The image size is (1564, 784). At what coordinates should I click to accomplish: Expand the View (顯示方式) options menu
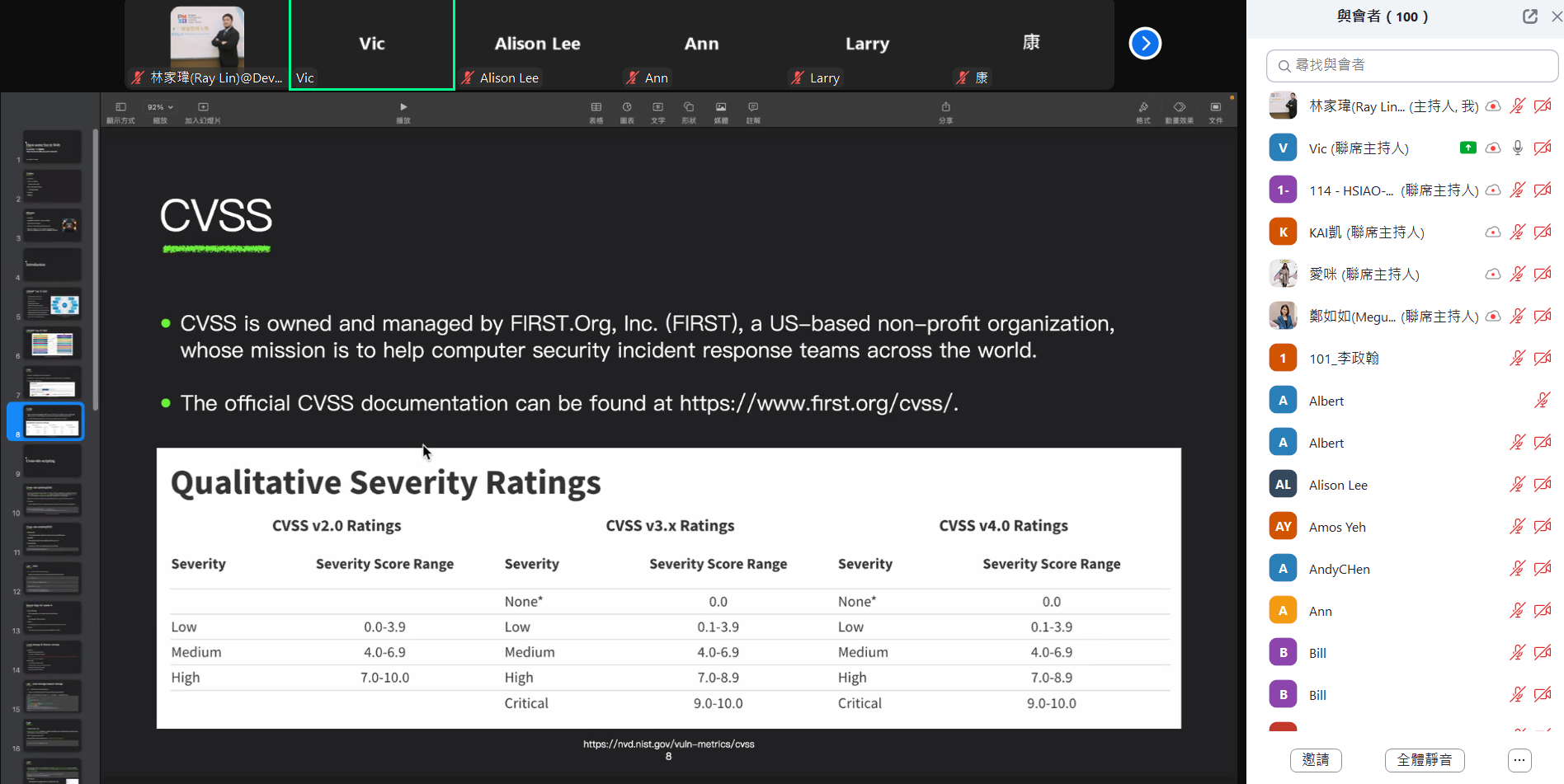[120, 107]
